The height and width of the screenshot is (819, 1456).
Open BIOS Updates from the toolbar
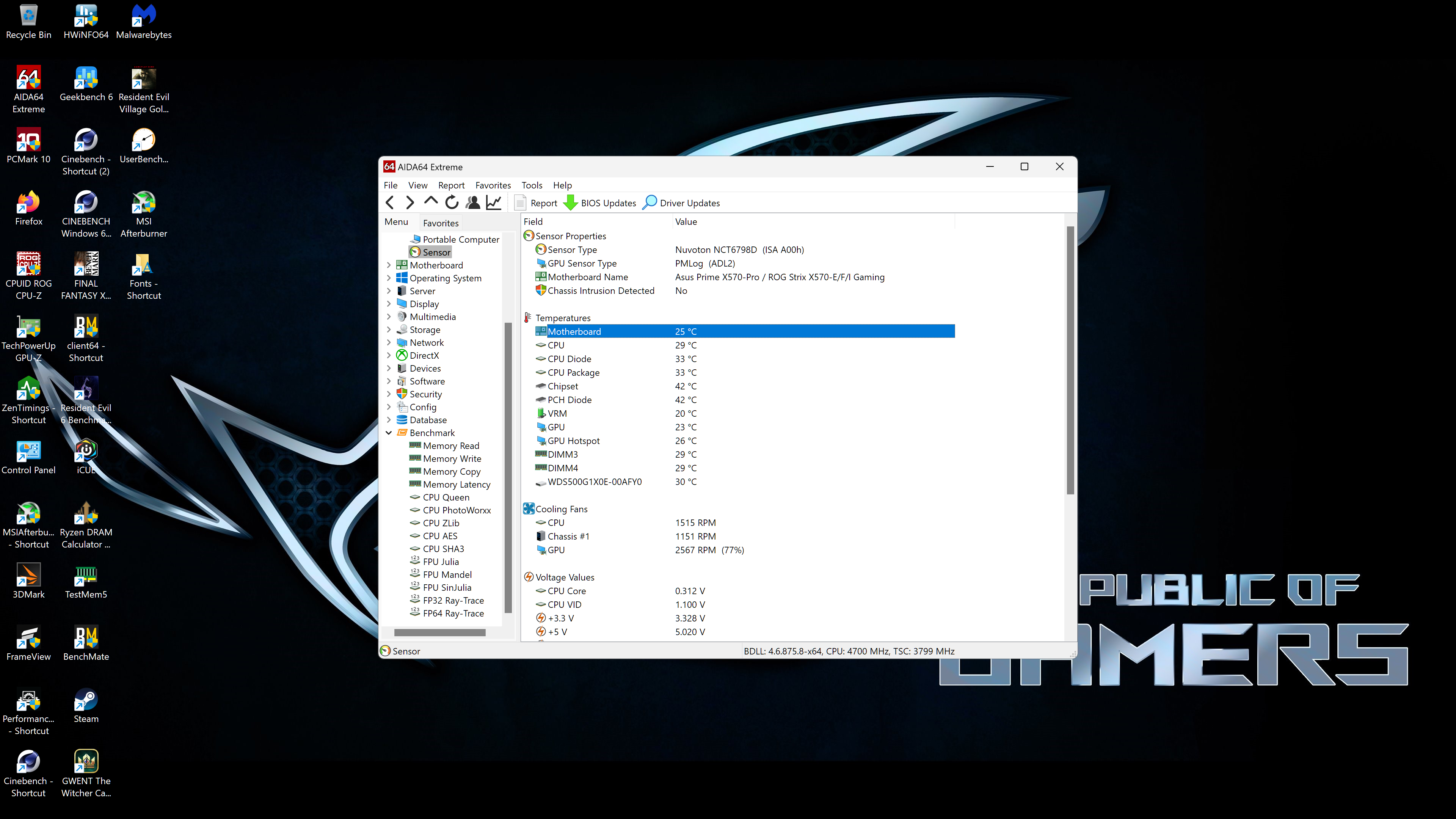pyautogui.click(x=600, y=203)
